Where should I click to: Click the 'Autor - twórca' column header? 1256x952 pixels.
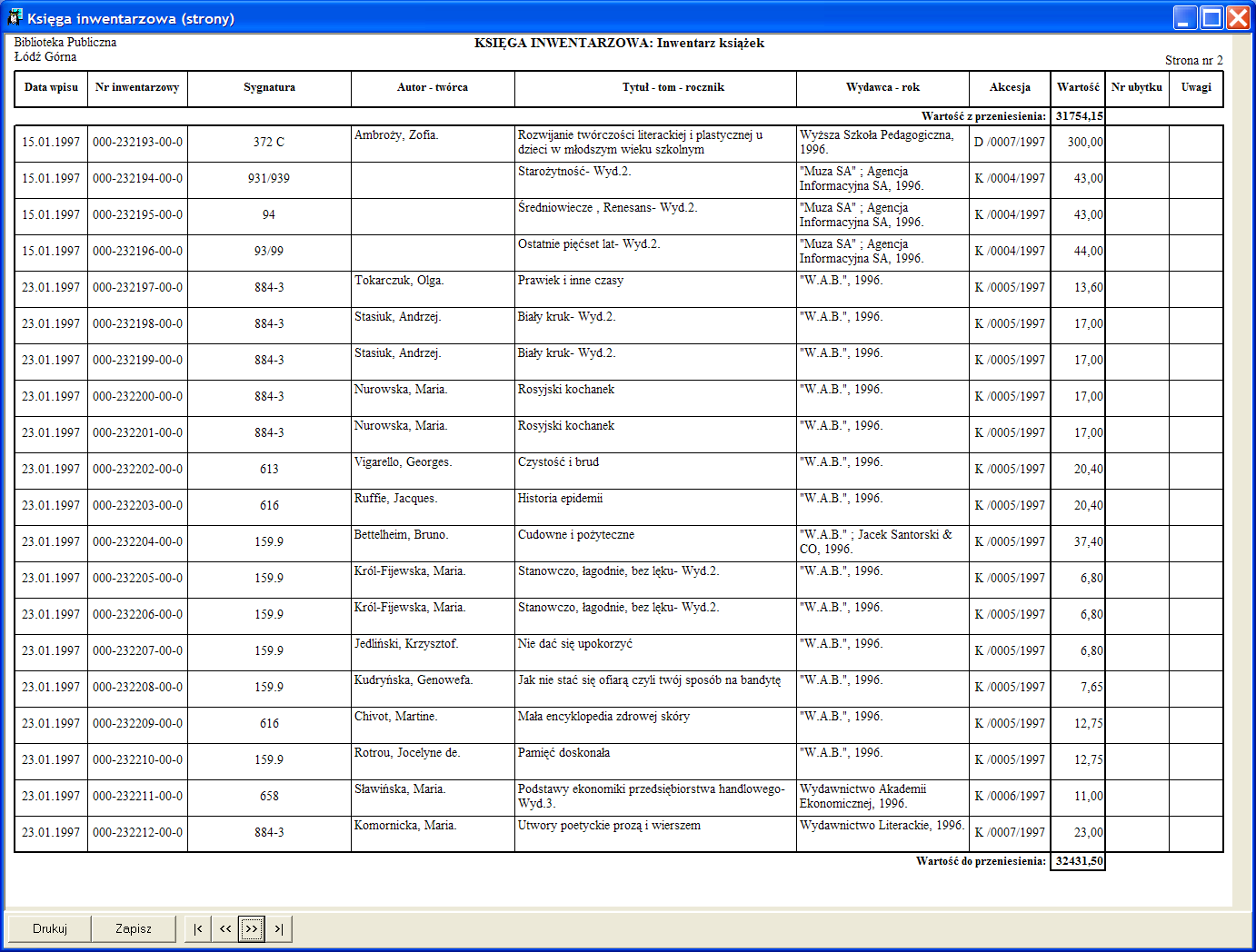click(x=433, y=88)
